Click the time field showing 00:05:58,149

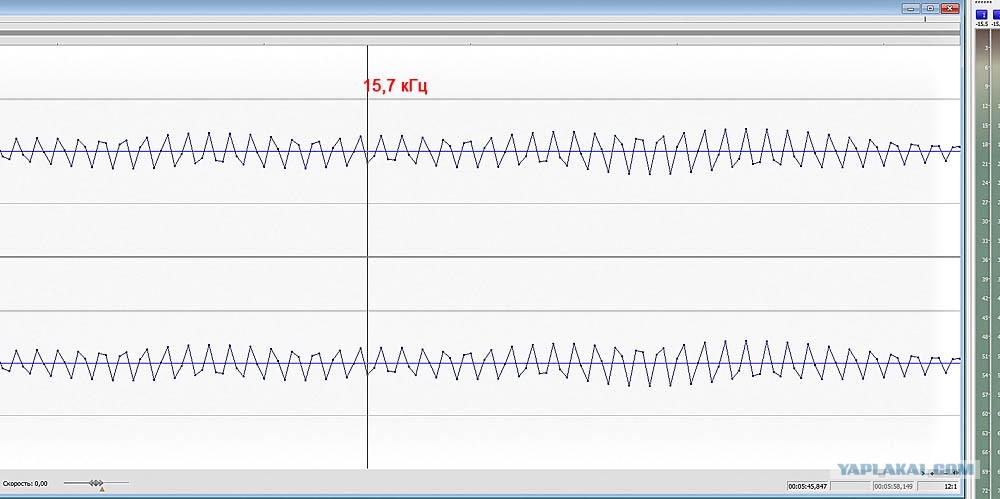click(x=894, y=486)
